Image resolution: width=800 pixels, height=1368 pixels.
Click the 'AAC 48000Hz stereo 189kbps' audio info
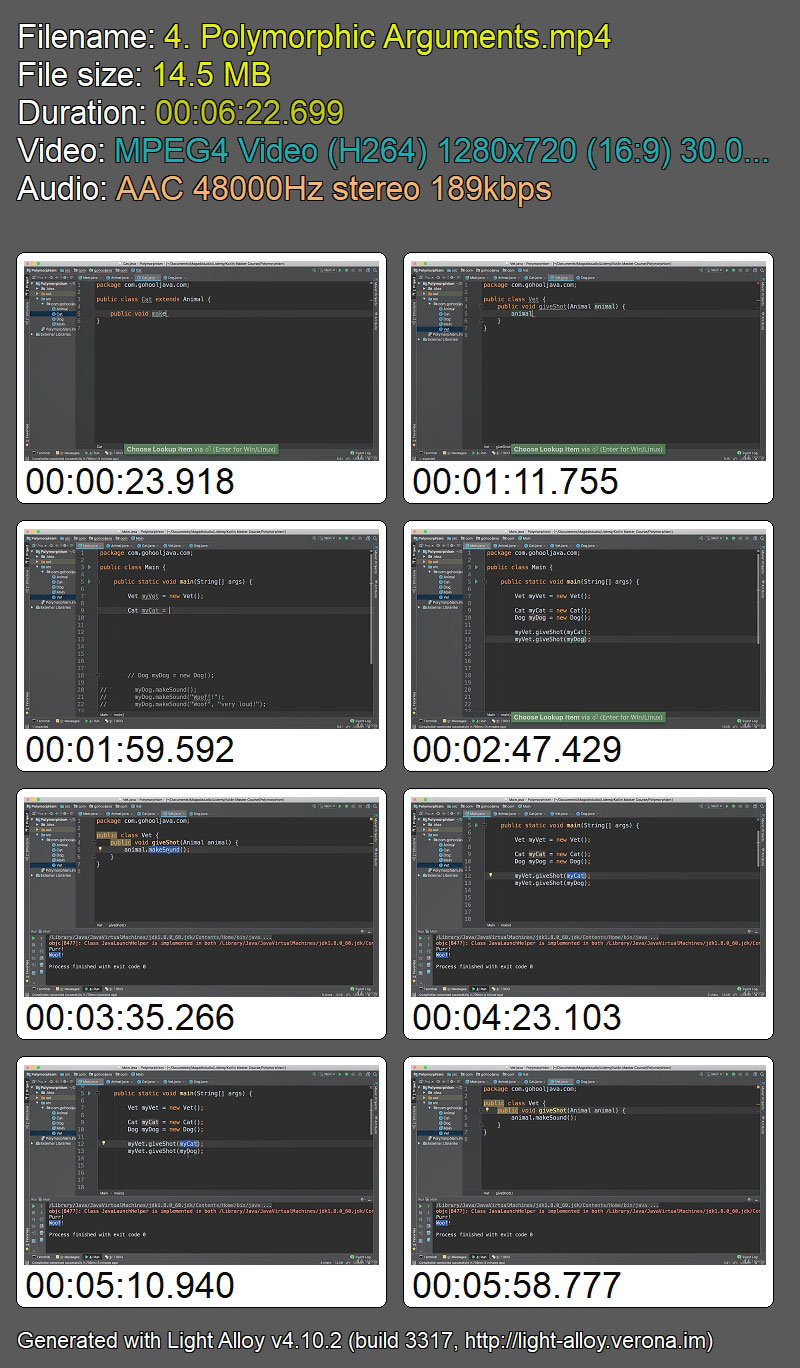(334, 189)
